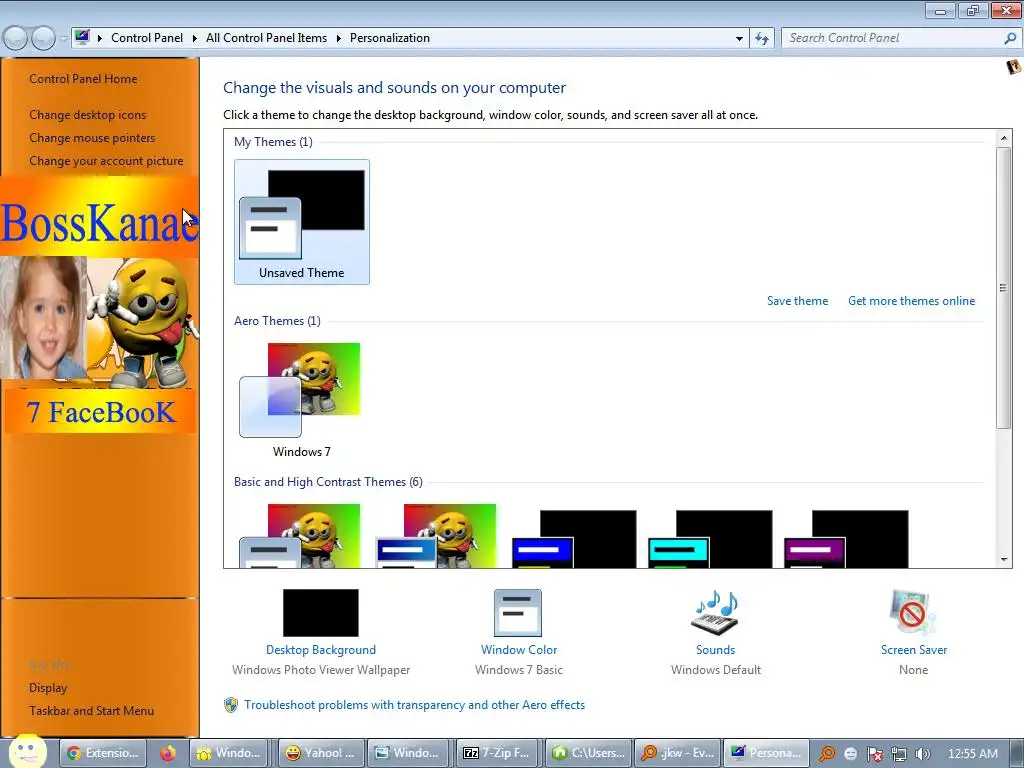Click the theme list scroll down arrow

(x=1004, y=559)
